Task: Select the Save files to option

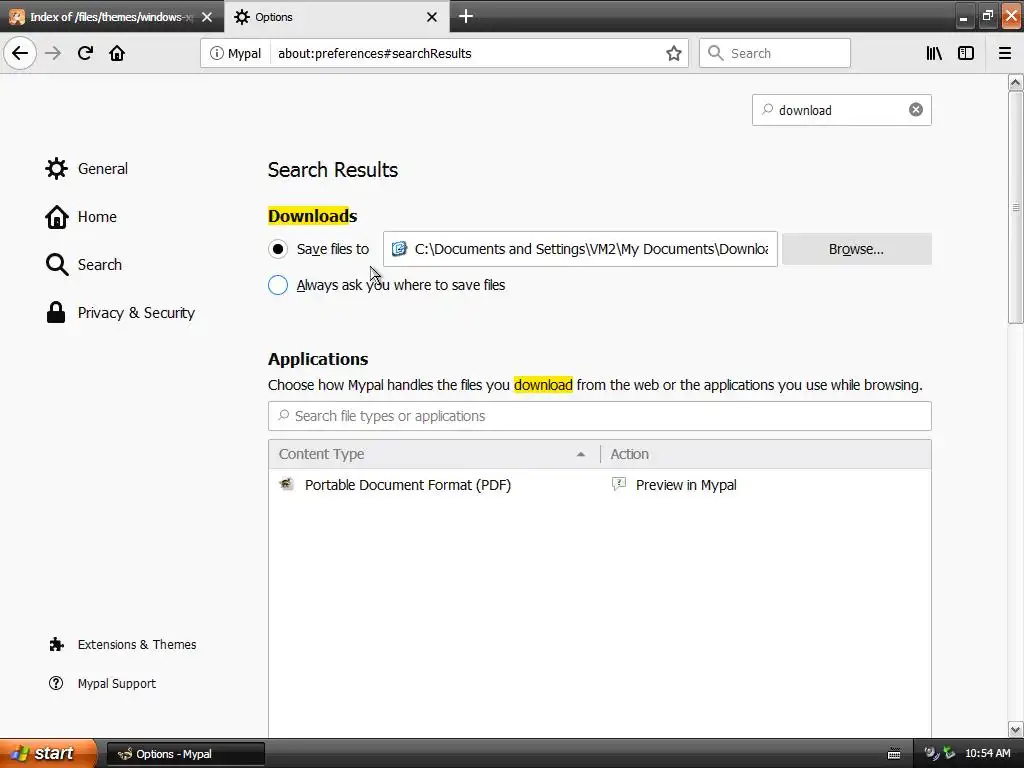Action: [278, 249]
